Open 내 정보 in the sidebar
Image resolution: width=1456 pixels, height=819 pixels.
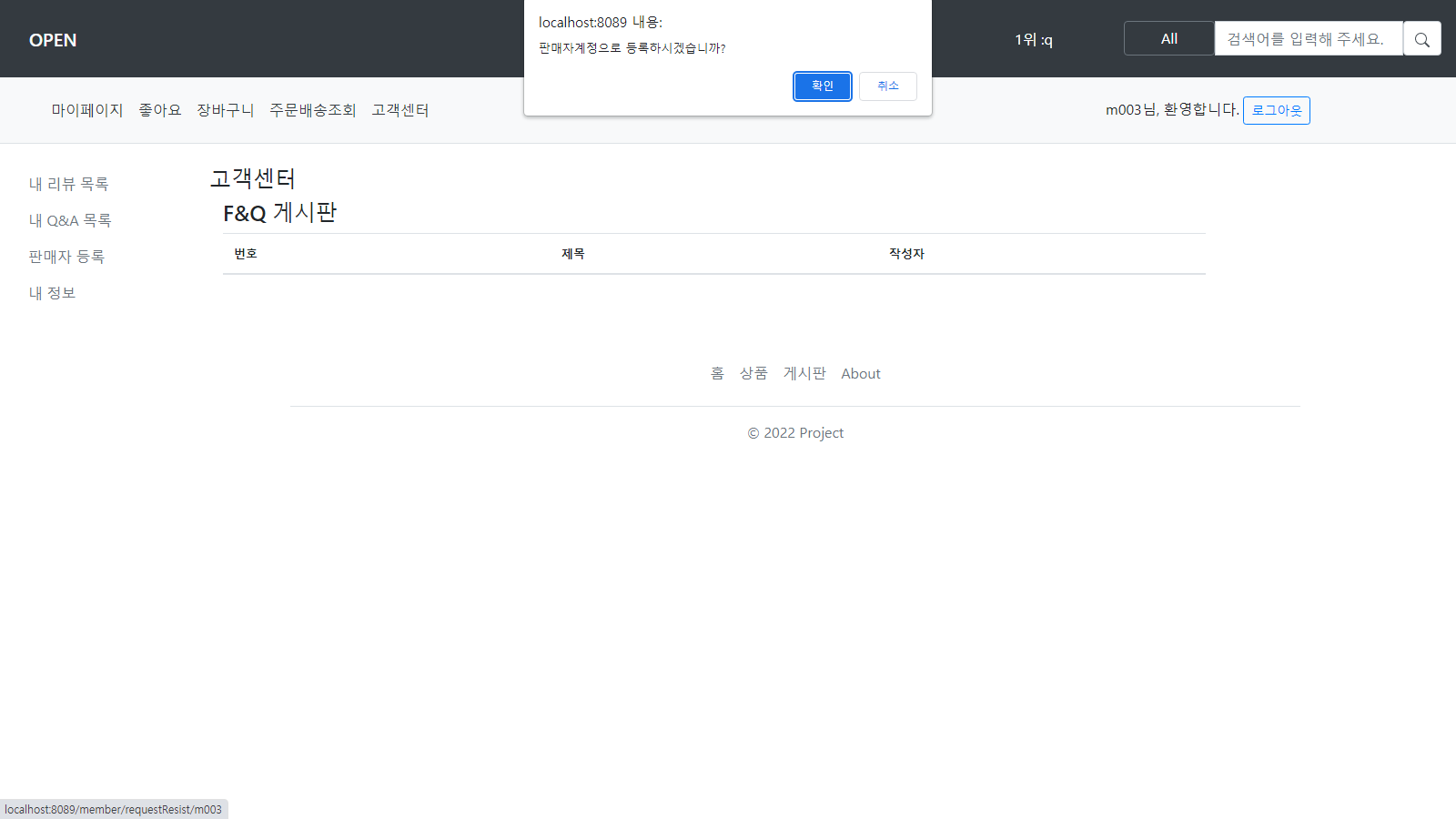(52, 292)
